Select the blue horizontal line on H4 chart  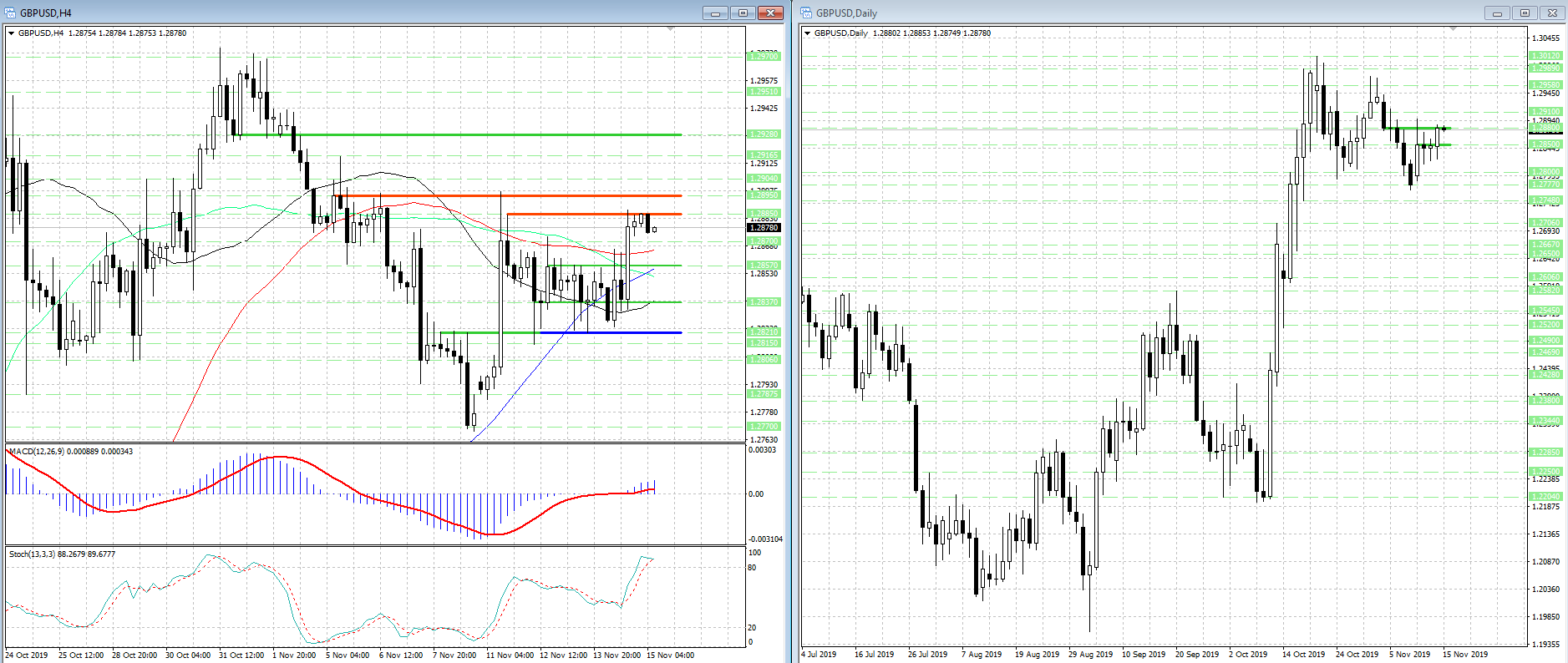(x=610, y=332)
